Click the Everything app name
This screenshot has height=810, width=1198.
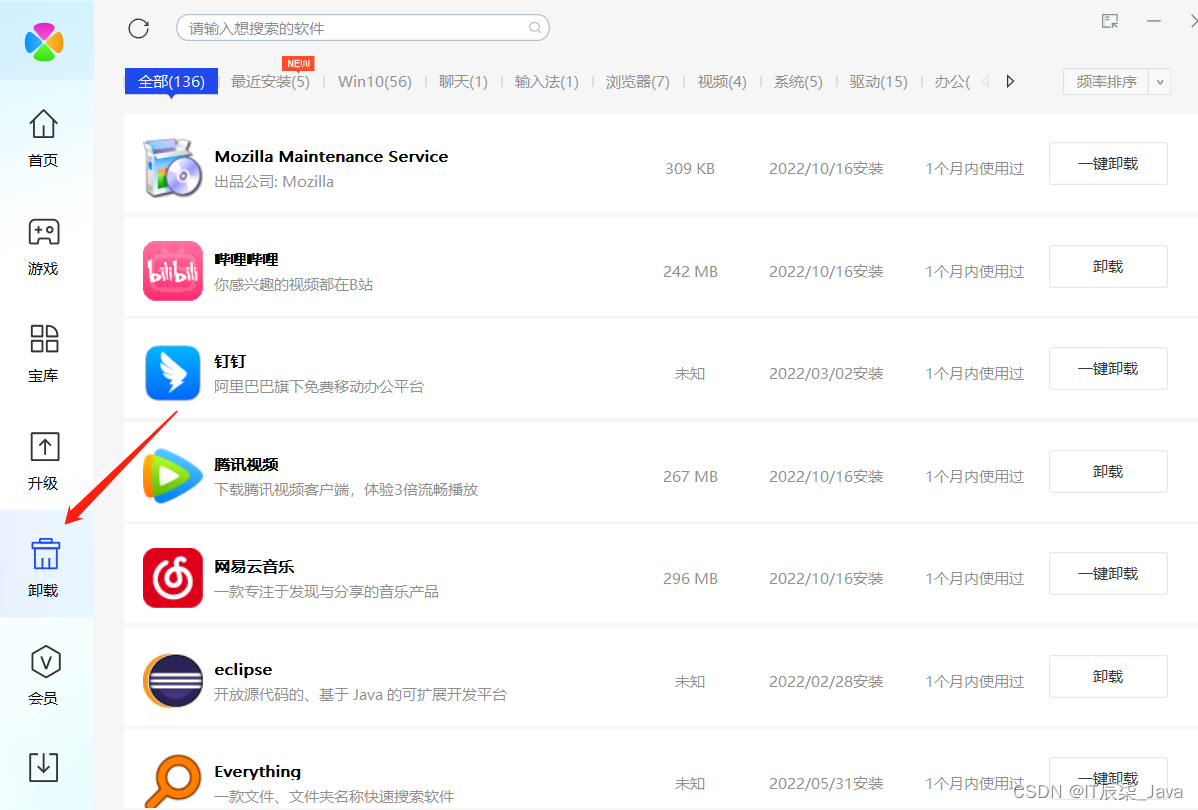(257, 772)
